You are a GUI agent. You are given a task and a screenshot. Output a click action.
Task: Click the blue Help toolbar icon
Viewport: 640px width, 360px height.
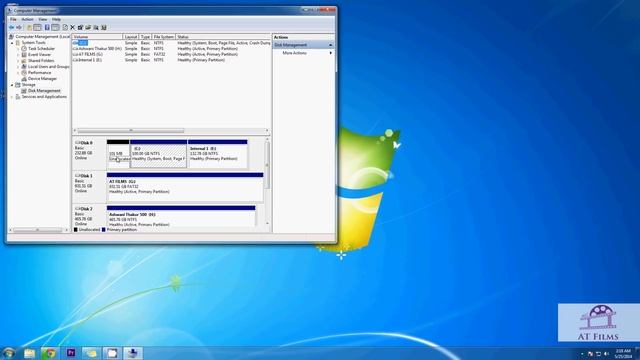point(47,27)
